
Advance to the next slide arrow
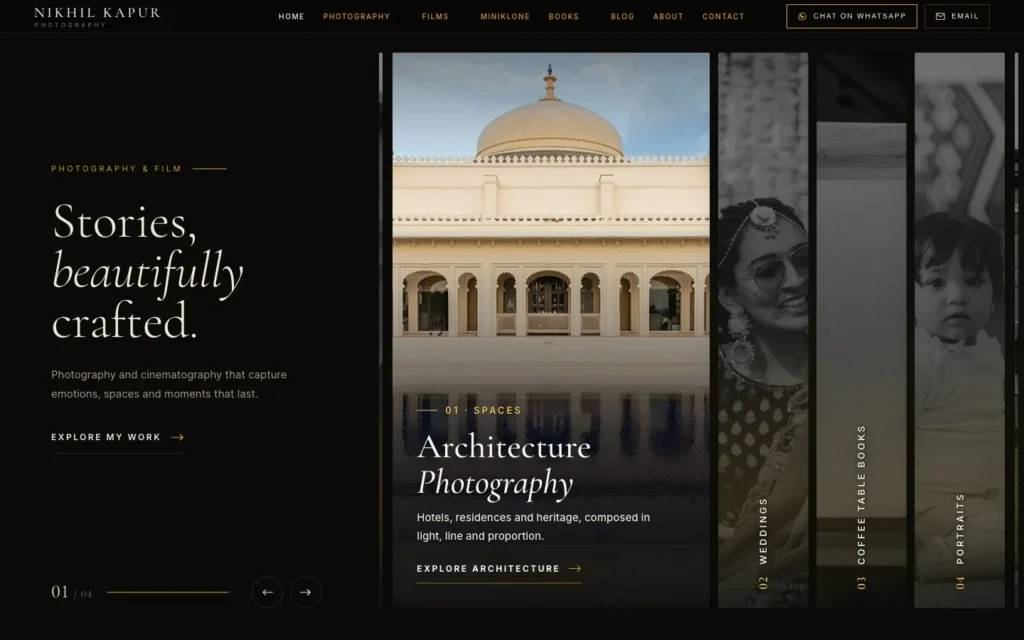point(306,592)
